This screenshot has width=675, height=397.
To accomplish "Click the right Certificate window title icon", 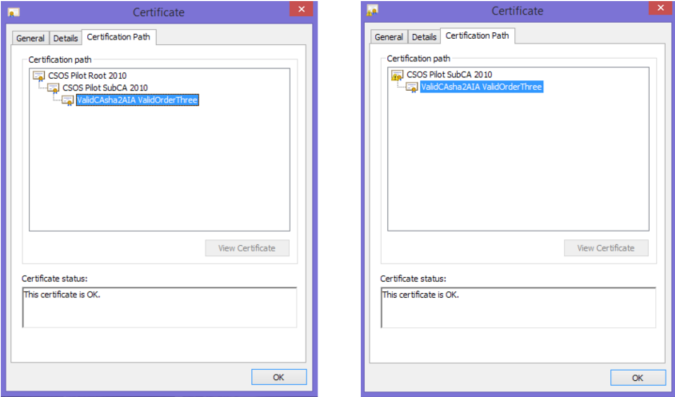I will pos(372,10).
